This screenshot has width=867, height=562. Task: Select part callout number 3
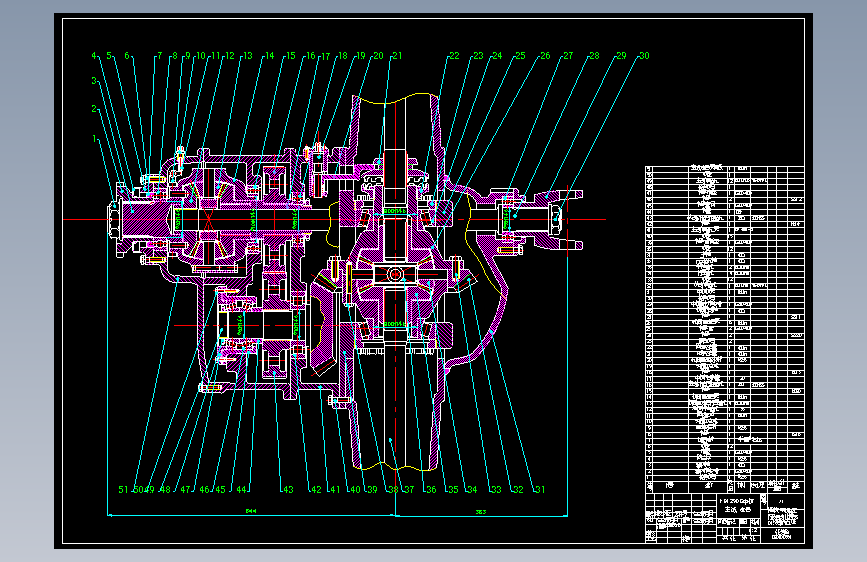coord(94,81)
